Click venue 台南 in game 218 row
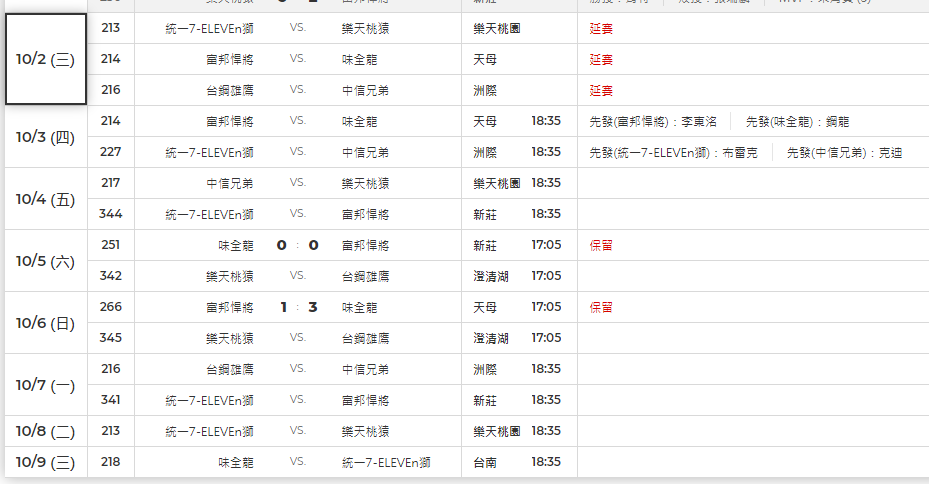Image resolution: width=929 pixels, height=484 pixels. 485,462
